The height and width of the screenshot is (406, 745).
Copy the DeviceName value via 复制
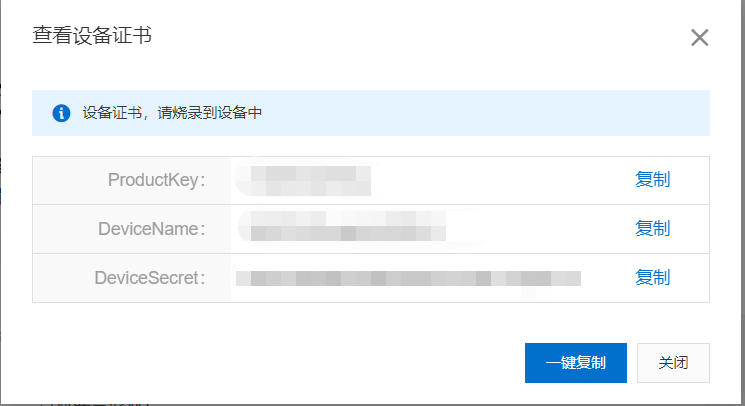click(652, 228)
